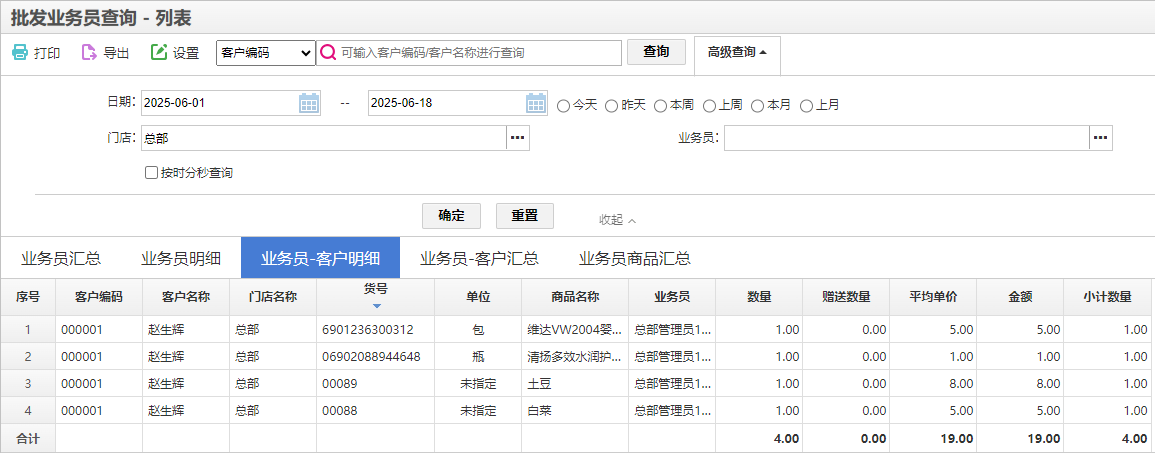Screen dimensions: 1155x453
Task: Click 收起 to collapse filters
Action: pos(617,220)
